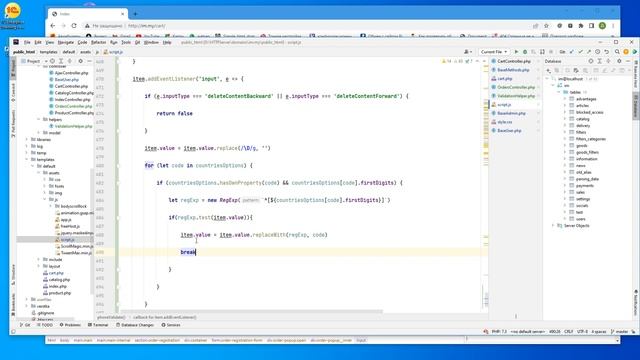640x360 pixels.
Task: Click the templates breadcrumb in navigation bar
Action: click(x=48, y=52)
